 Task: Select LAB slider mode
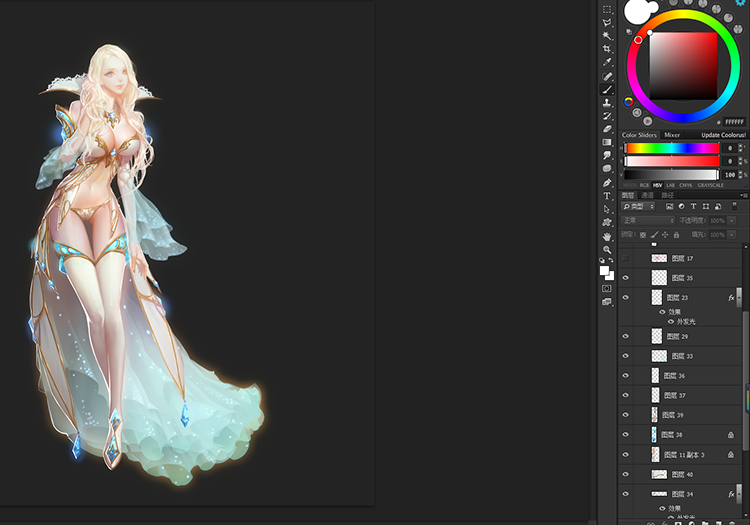pyautogui.click(x=671, y=185)
